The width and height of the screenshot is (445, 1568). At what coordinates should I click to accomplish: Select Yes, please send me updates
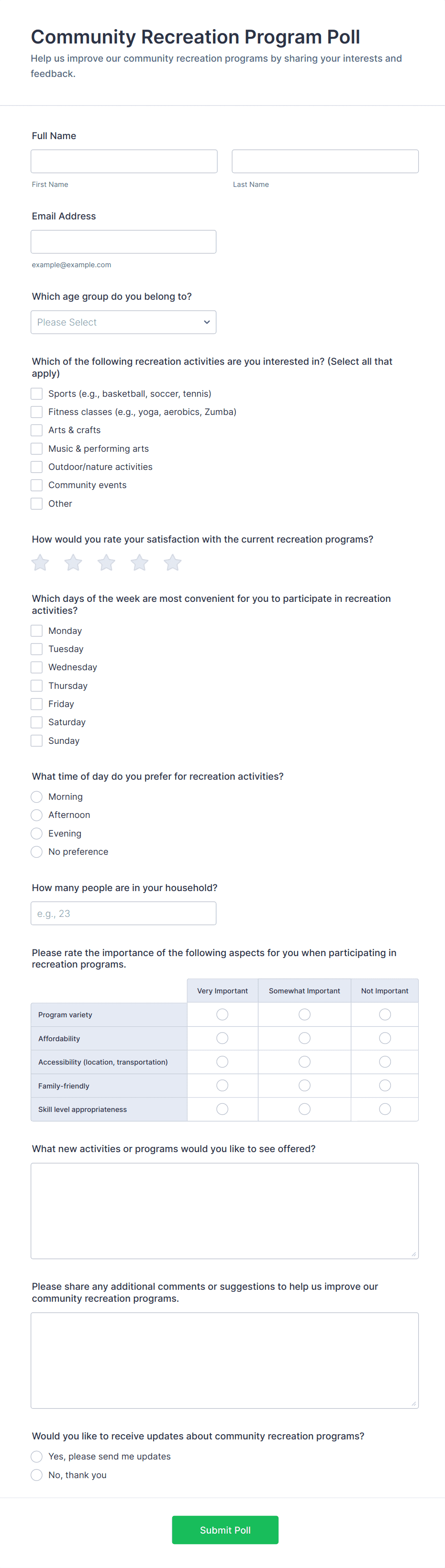(x=36, y=1456)
